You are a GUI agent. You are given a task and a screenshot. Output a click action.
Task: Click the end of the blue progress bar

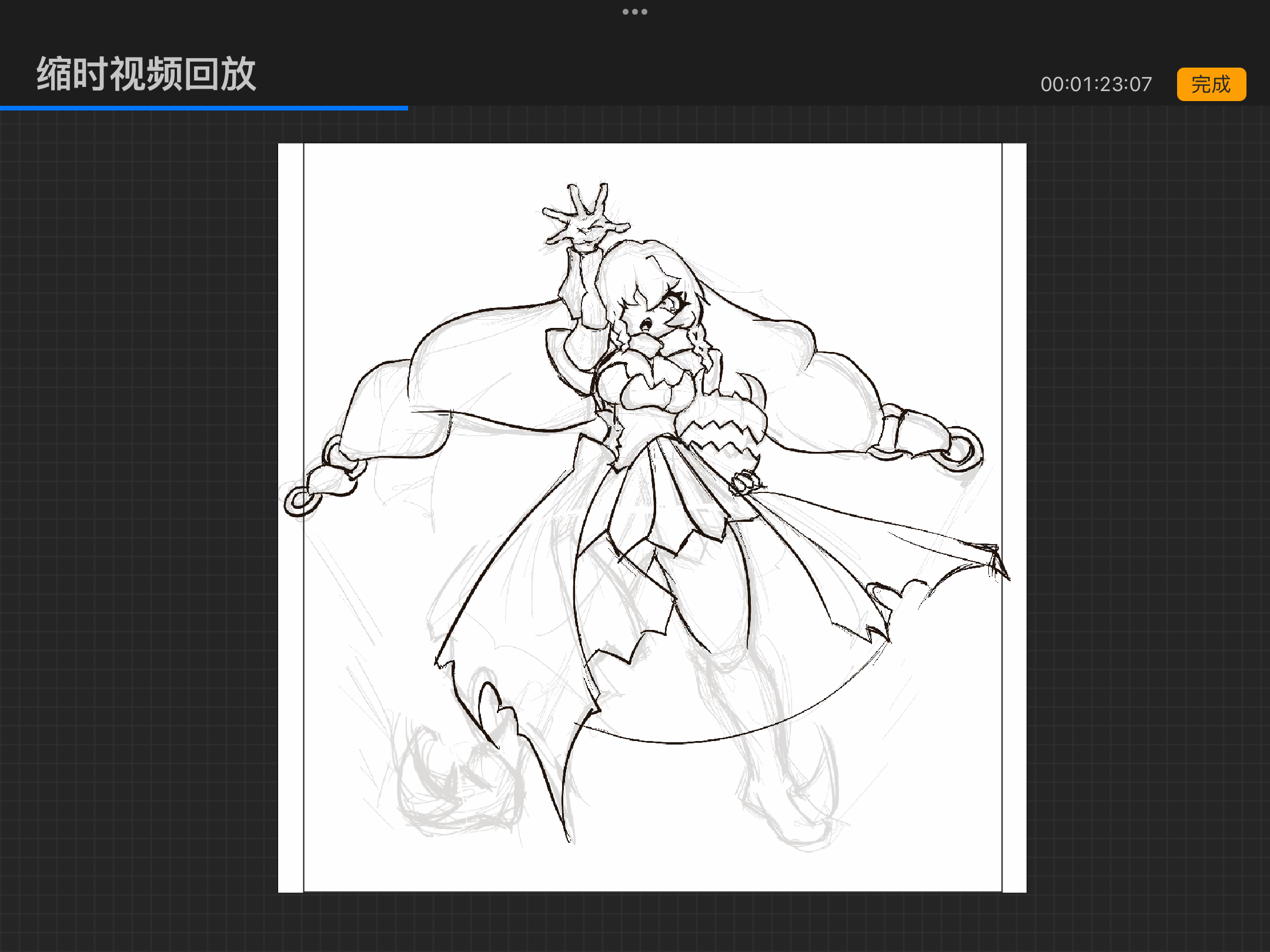point(407,108)
